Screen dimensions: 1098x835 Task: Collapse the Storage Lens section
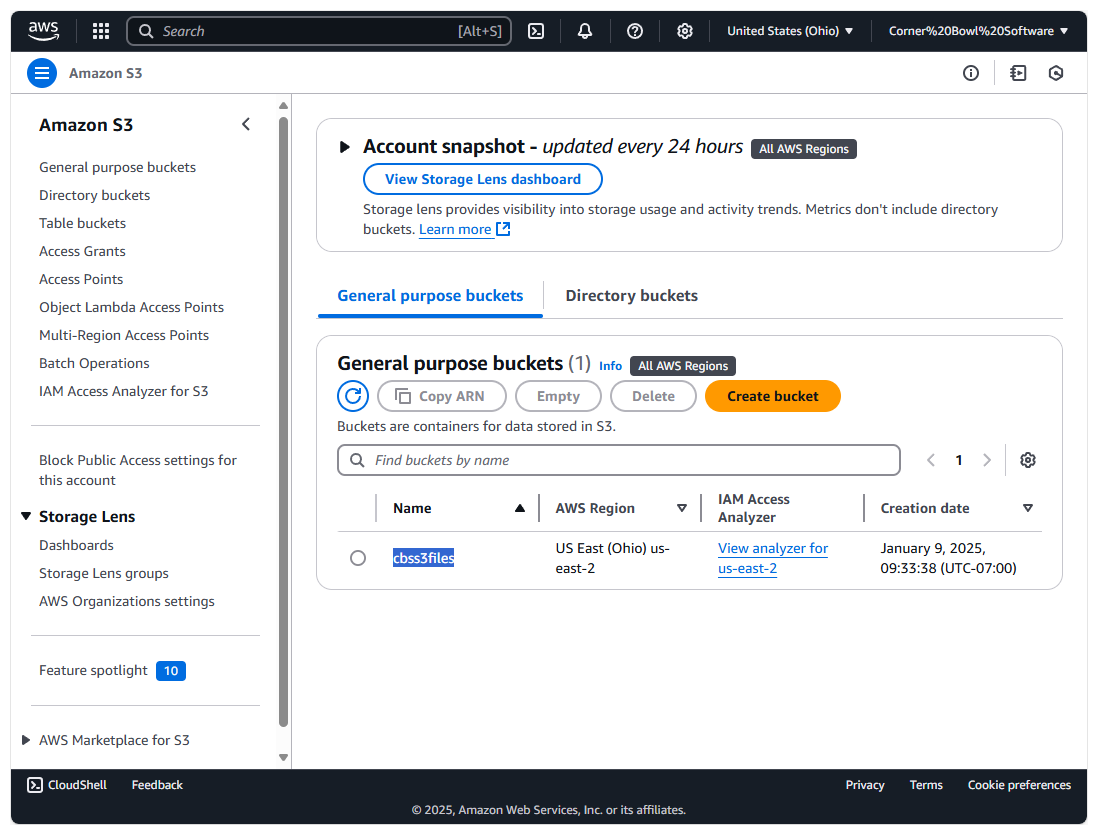pos(26,517)
